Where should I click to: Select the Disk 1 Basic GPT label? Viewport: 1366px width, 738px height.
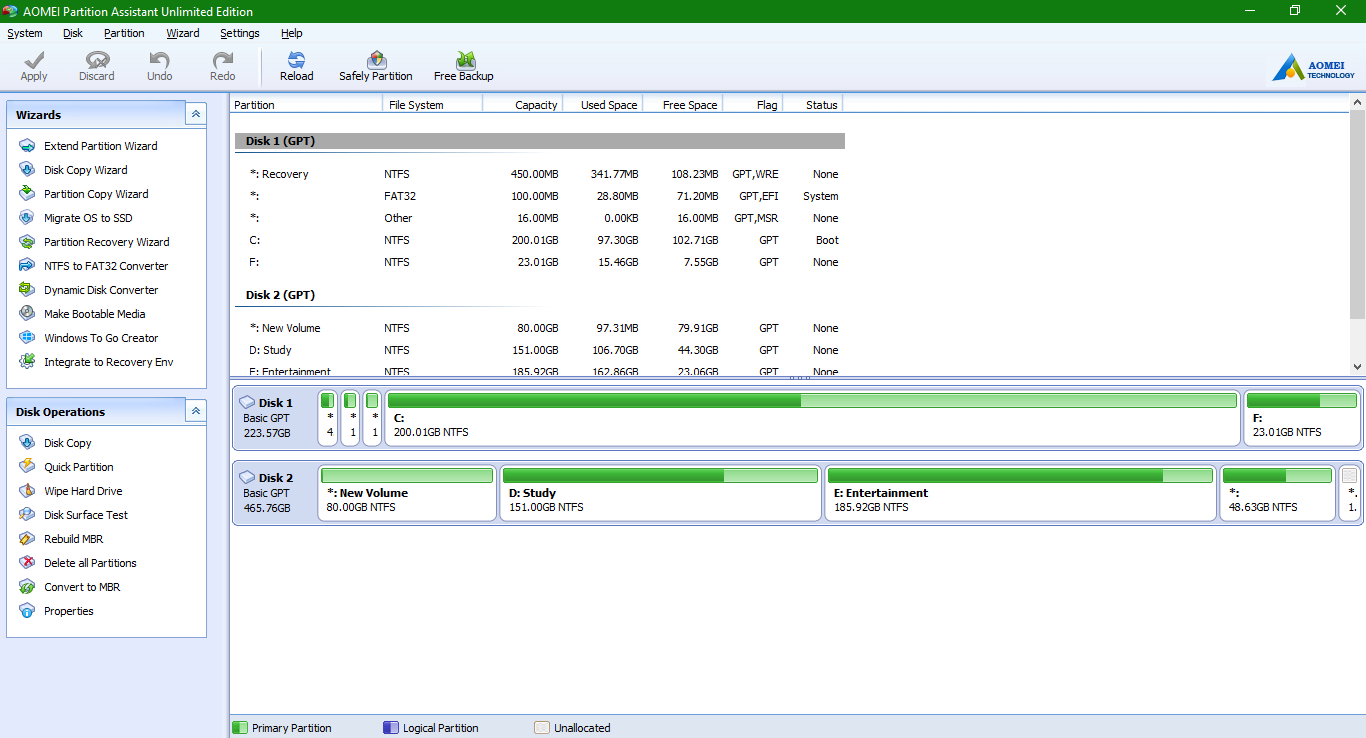click(x=274, y=417)
